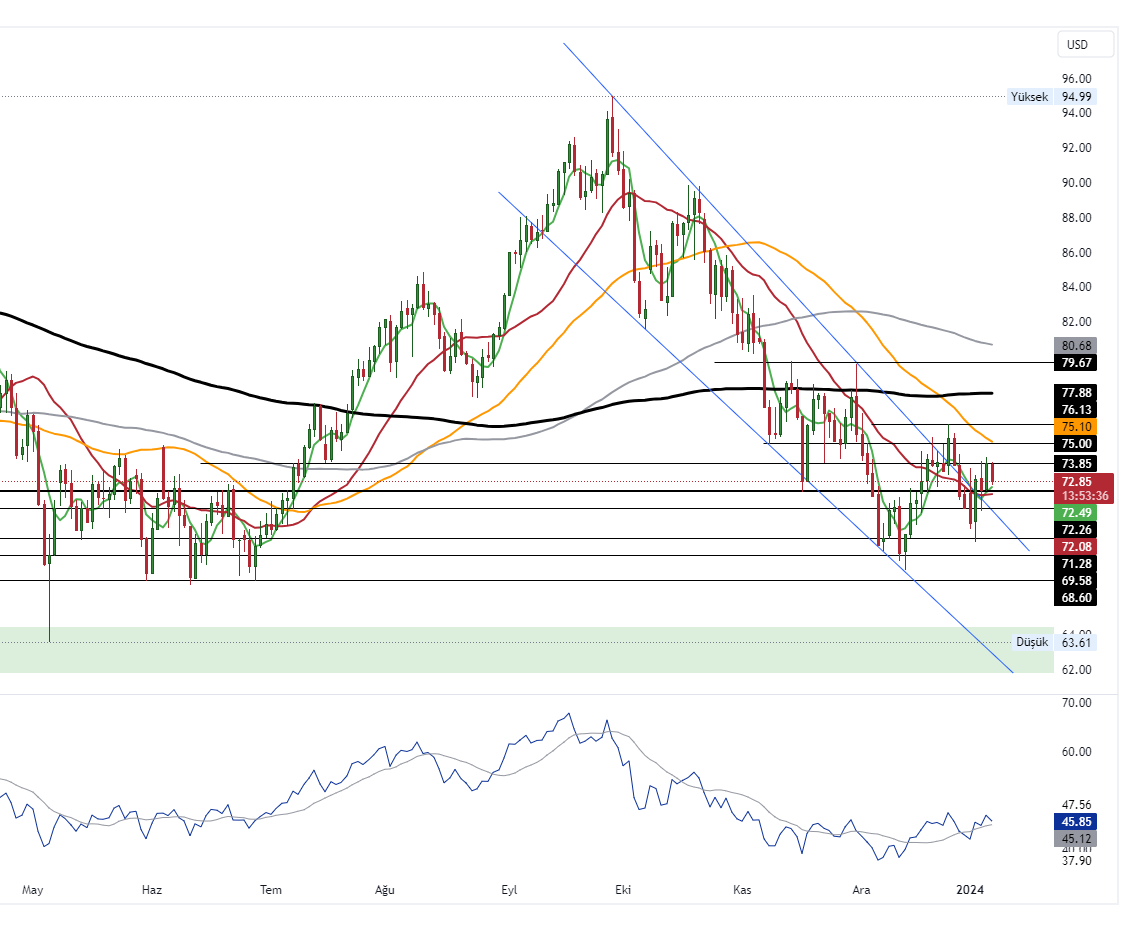The image size is (1128, 939).
Task: Click the May month on time axis
Action: coord(33,889)
